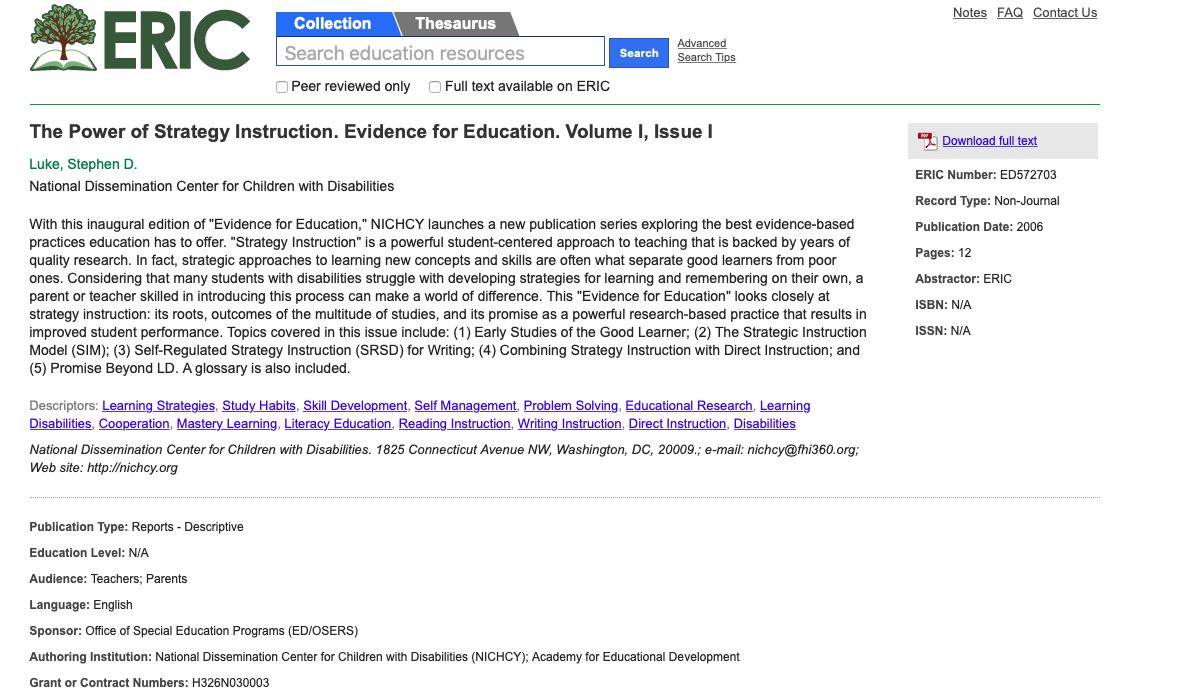This screenshot has width=1183, height=698.
Task: Click the Pages: 12 text
Action: tap(943, 253)
